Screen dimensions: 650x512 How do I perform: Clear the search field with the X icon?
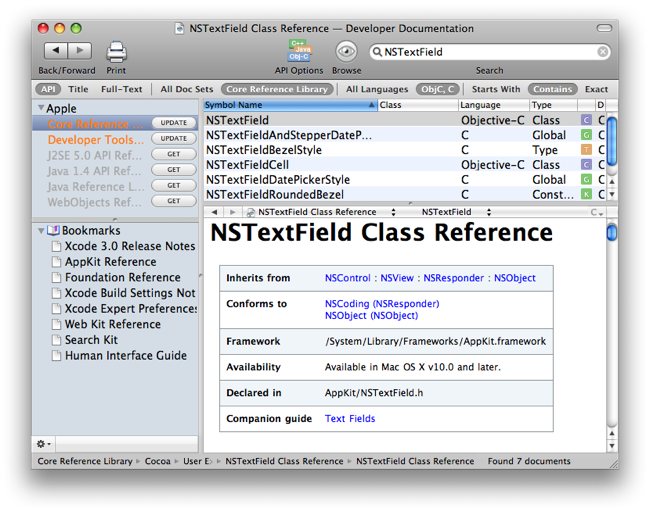click(603, 52)
